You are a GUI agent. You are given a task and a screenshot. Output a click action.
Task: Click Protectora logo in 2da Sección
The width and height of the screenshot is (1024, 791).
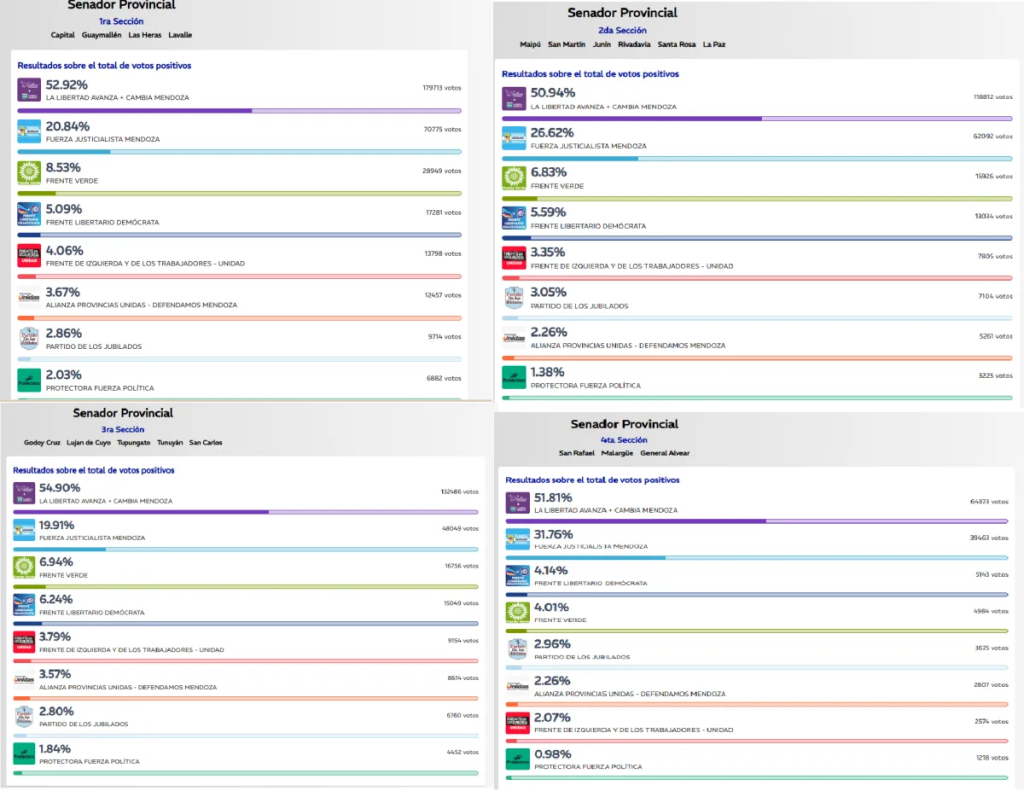(514, 378)
